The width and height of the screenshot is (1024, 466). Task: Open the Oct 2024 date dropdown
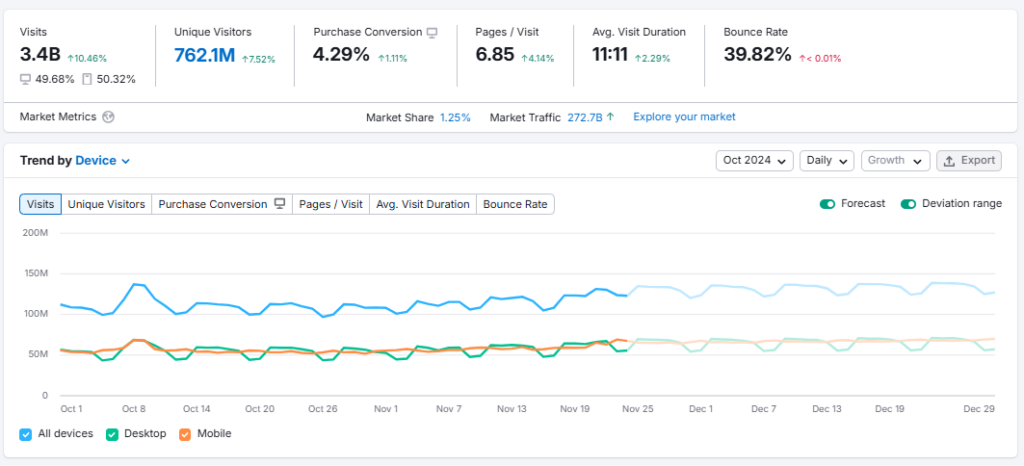point(754,160)
